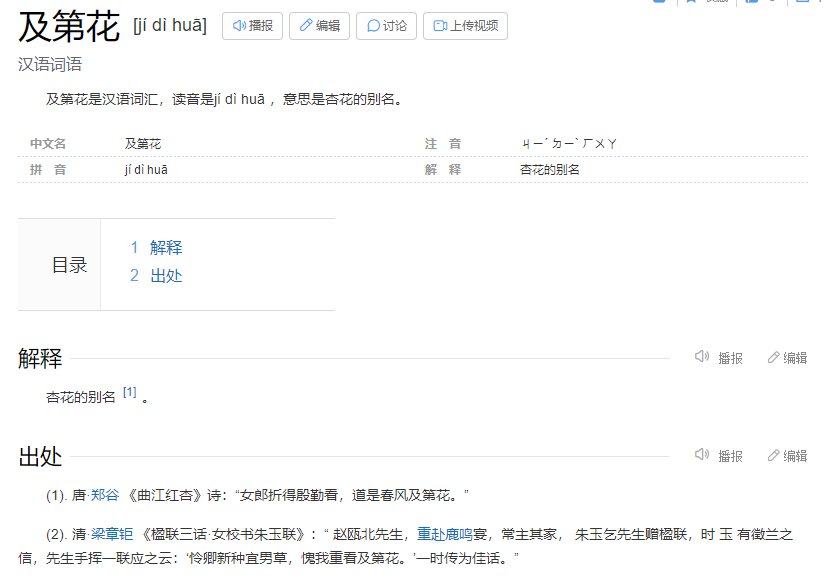Click 上传视频 to upload a video
Image resolution: width=827 pixels, height=578 pixels.
coord(465,27)
